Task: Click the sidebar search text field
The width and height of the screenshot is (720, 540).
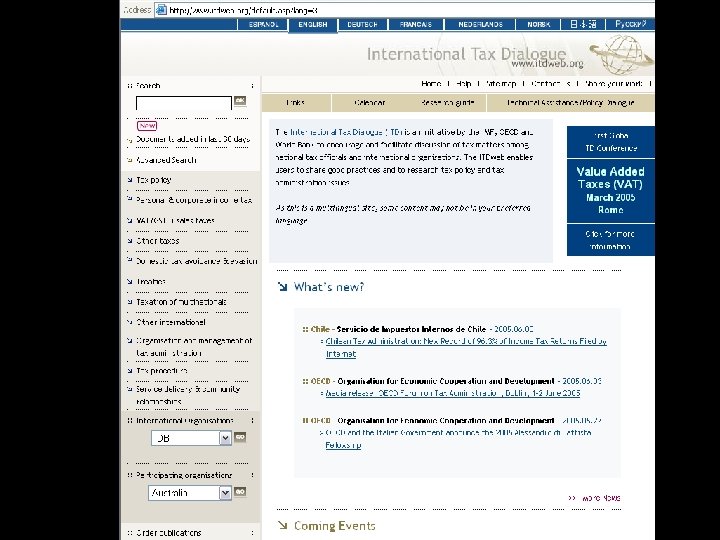Action: click(x=184, y=103)
